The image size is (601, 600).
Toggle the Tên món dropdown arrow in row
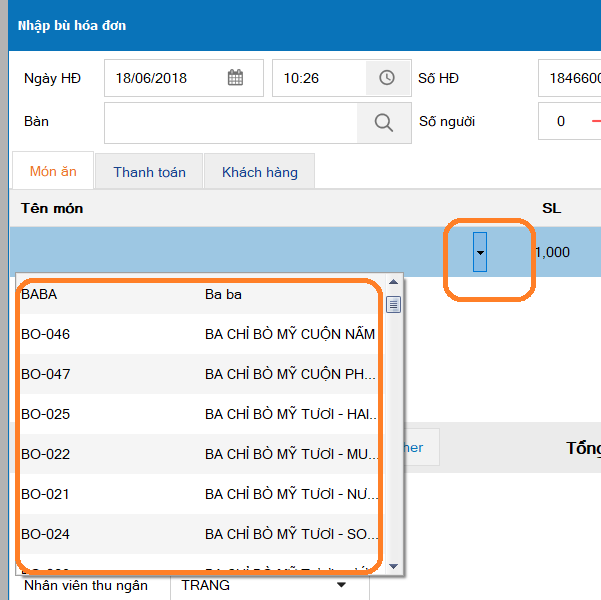(479, 252)
